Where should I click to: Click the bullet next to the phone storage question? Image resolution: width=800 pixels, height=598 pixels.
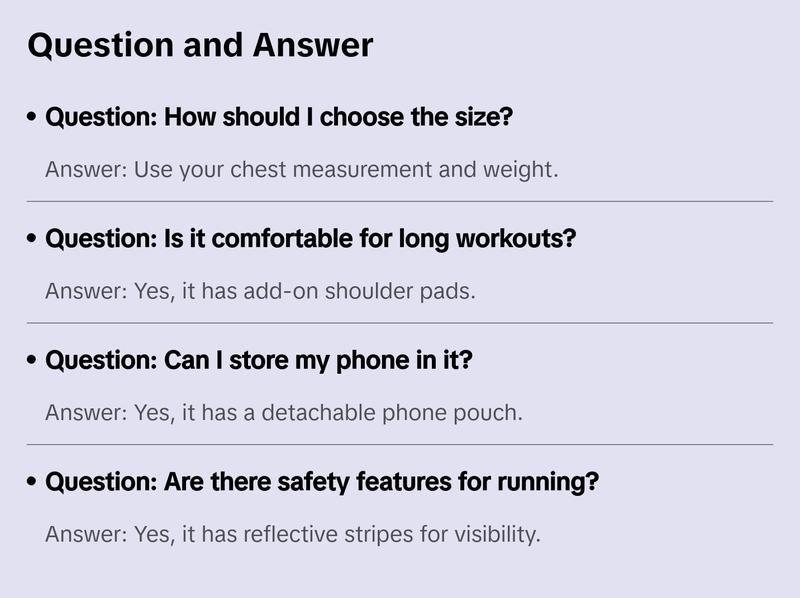(x=33, y=361)
